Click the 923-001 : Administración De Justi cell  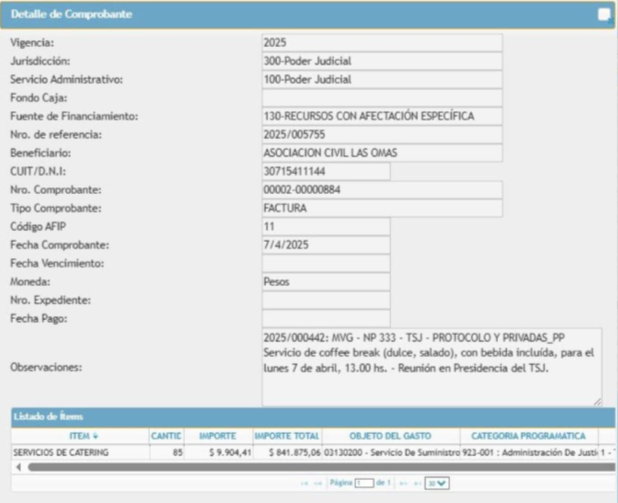point(529,452)
